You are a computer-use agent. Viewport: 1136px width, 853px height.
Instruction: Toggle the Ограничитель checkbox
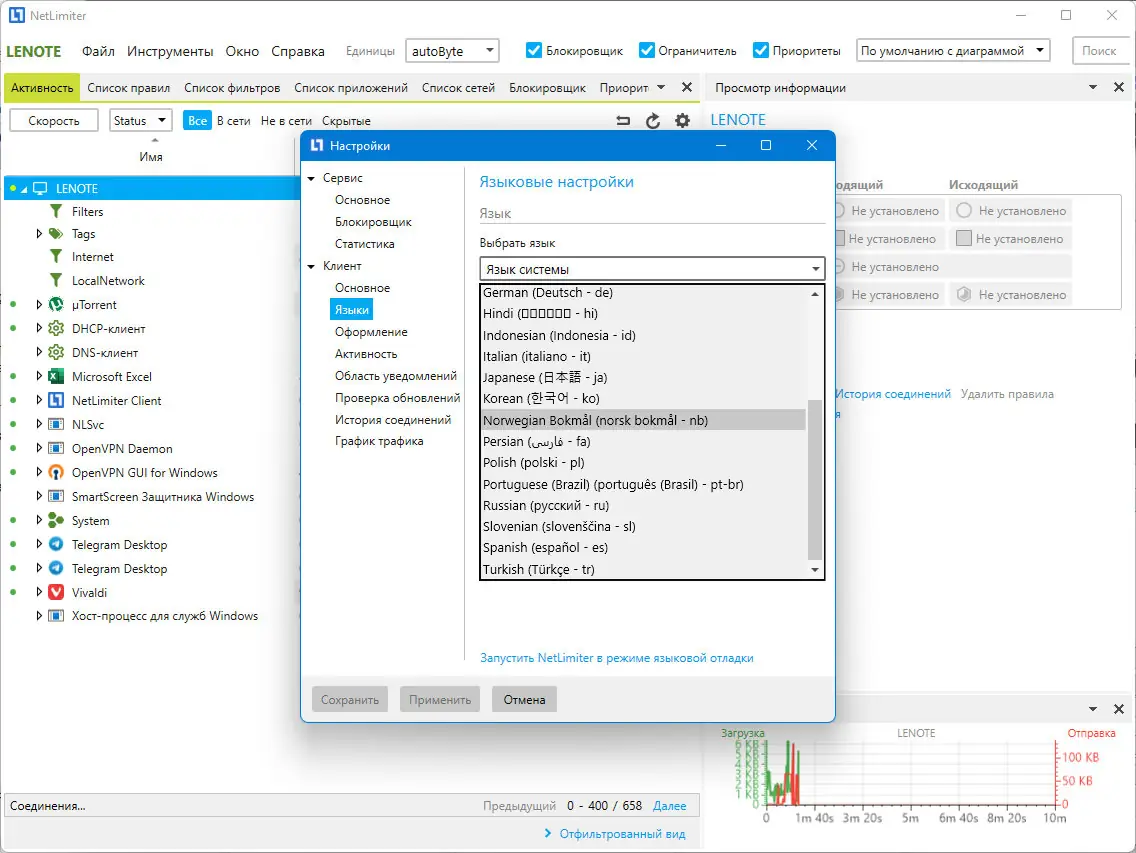(x=647, y=50)
